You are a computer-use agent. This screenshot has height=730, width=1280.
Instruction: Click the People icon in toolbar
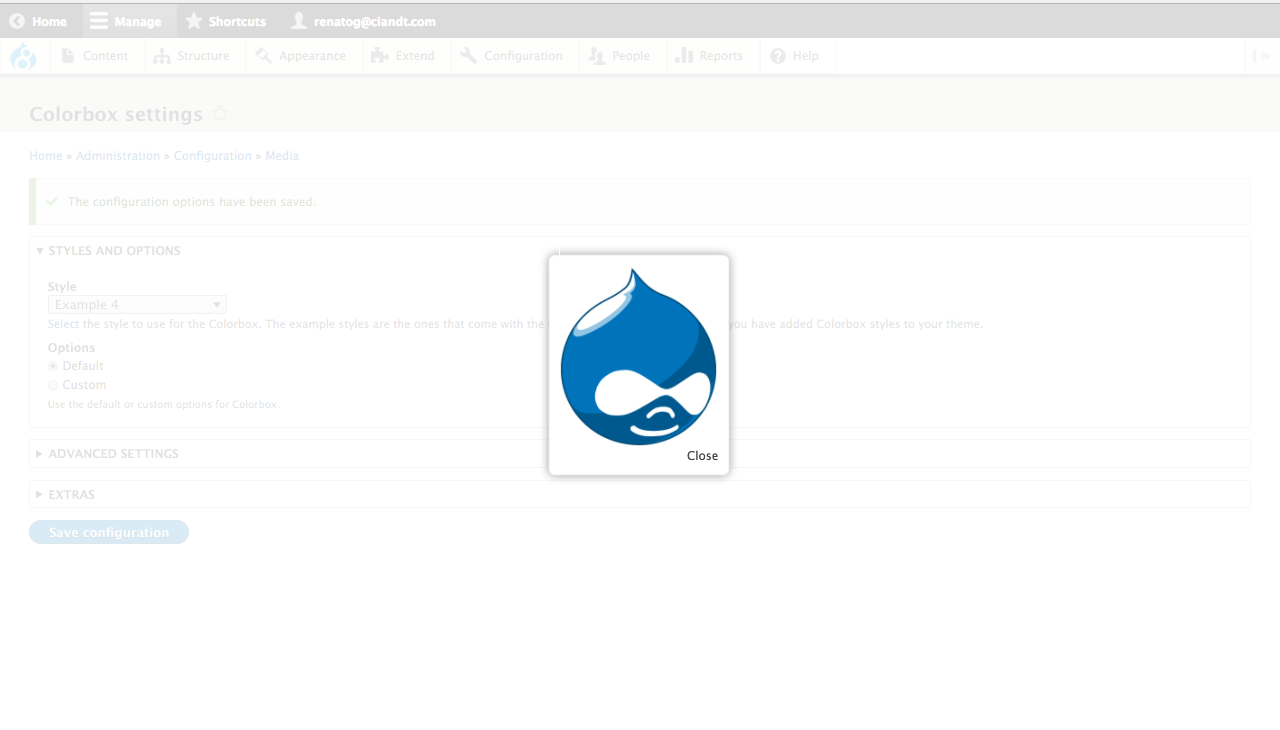(x=597, y=56)
